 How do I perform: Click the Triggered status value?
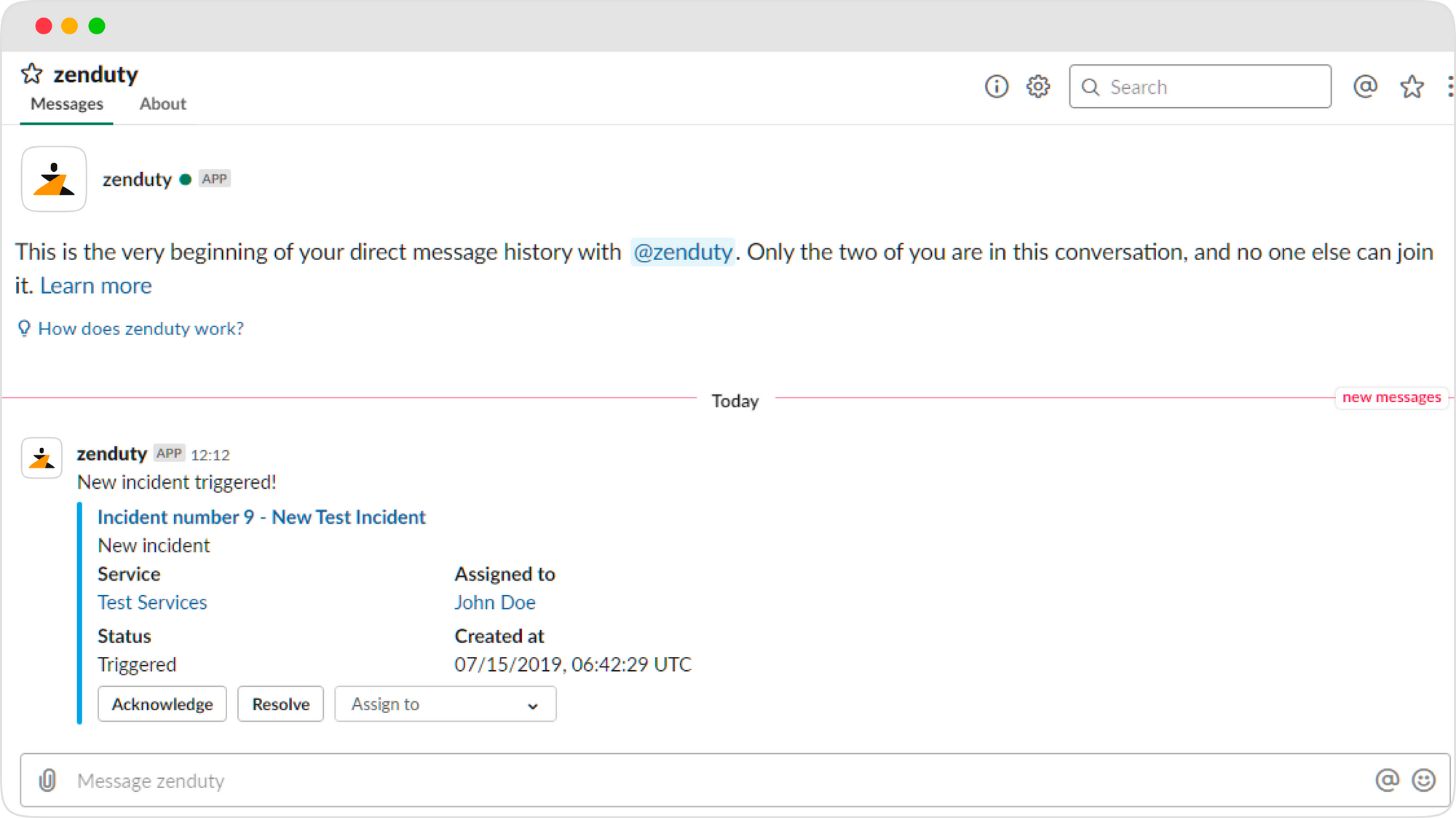coord(137,665)
